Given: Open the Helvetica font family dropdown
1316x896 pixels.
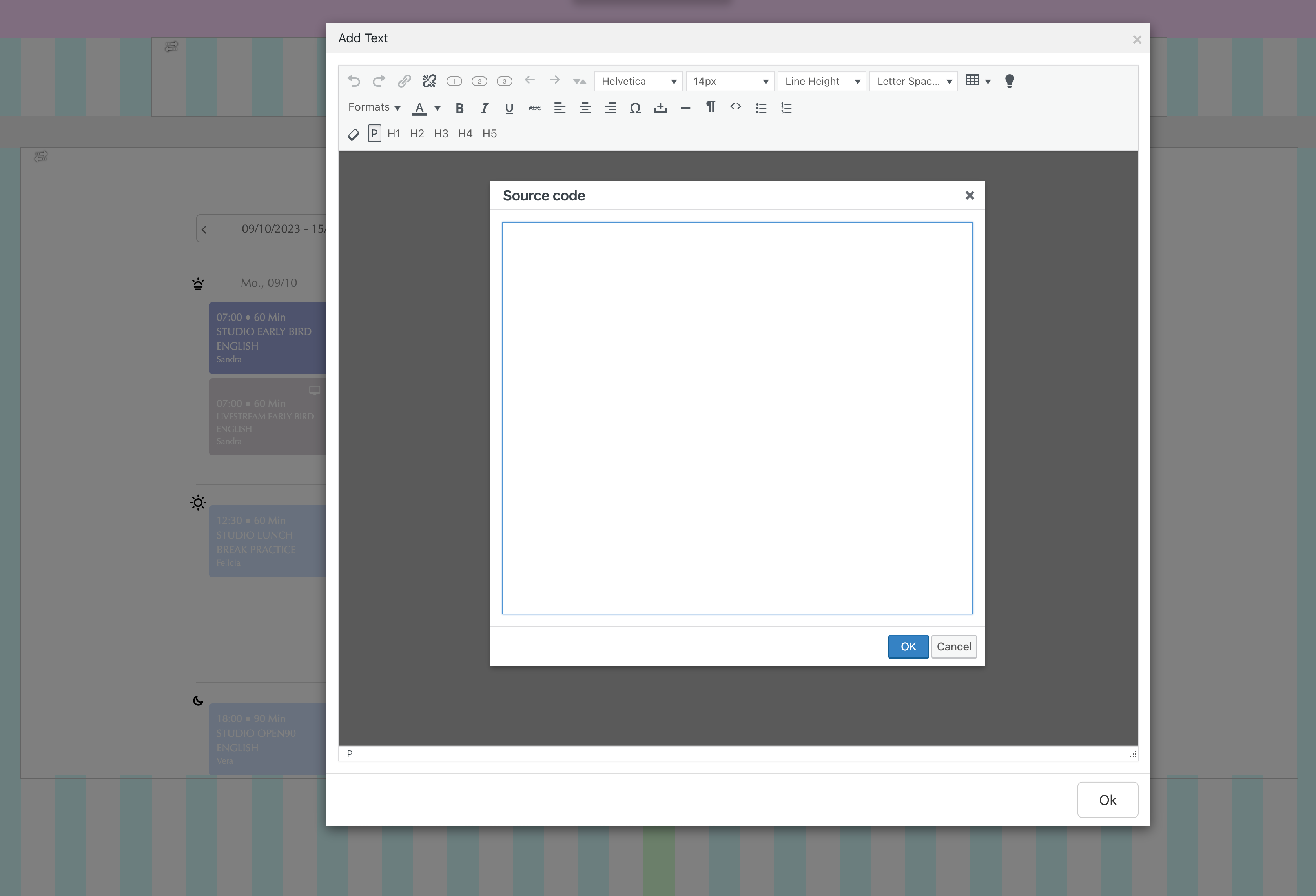Looking at the screenshot, I should [638, 81].
